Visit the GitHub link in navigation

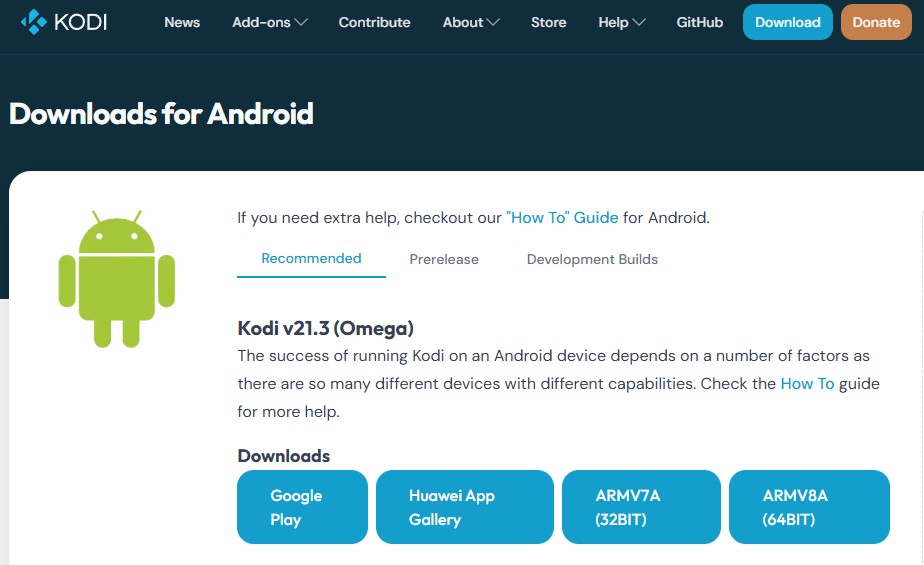click(x=699, y=22)
